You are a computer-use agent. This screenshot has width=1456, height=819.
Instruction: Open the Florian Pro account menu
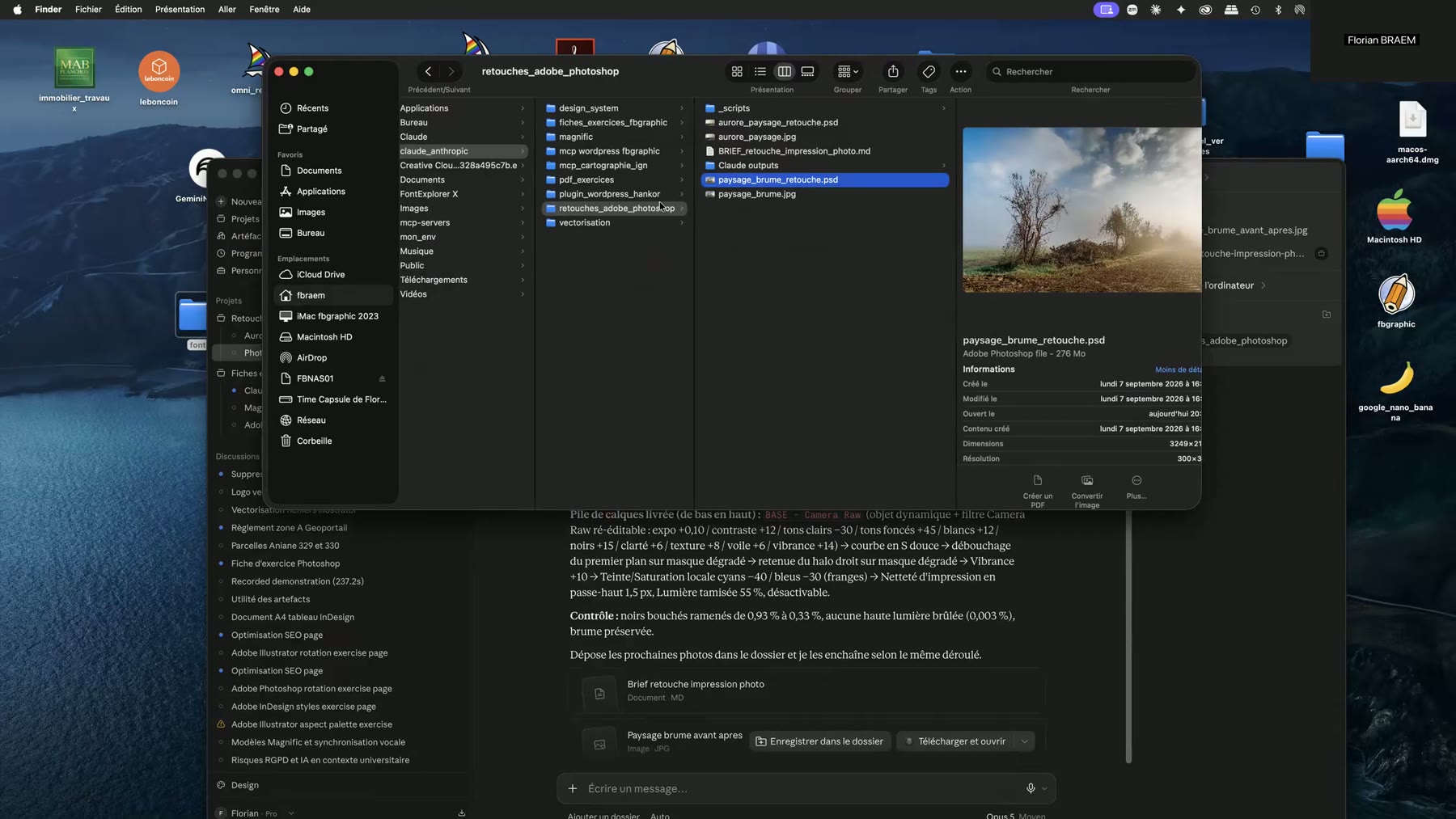click(255, 813)
